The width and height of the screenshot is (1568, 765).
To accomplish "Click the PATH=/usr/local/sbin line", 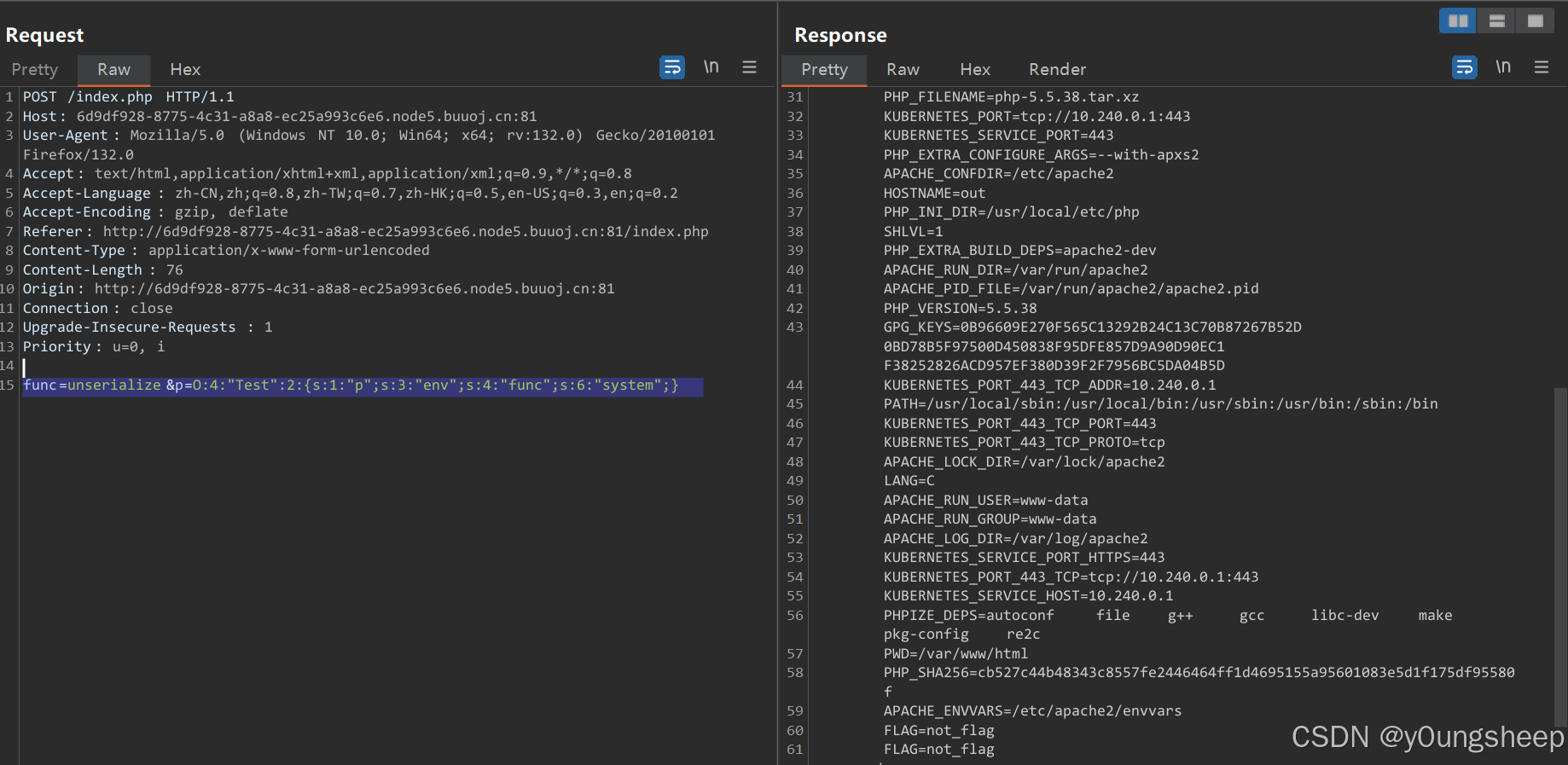I will 1160,404.
